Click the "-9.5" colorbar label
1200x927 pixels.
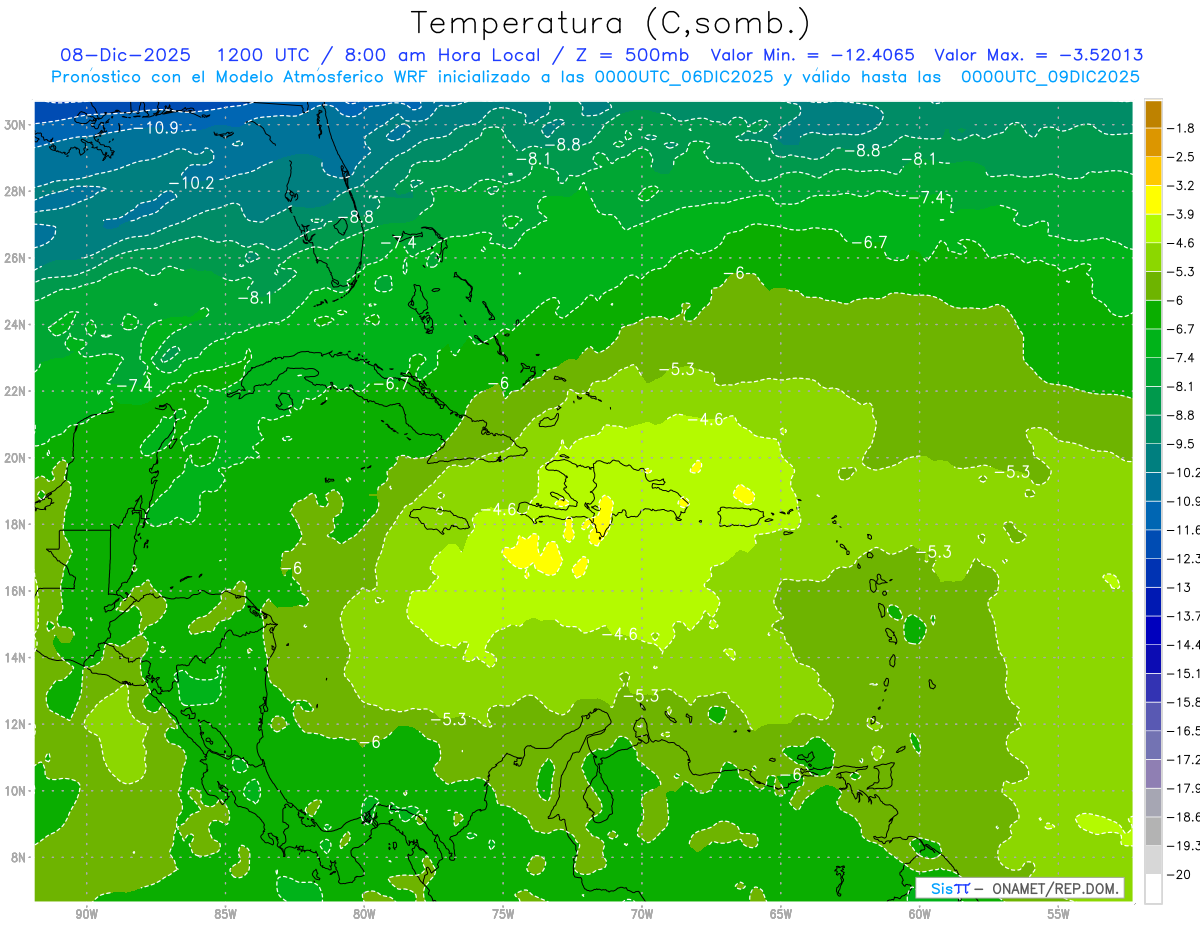pos(1182,443)
